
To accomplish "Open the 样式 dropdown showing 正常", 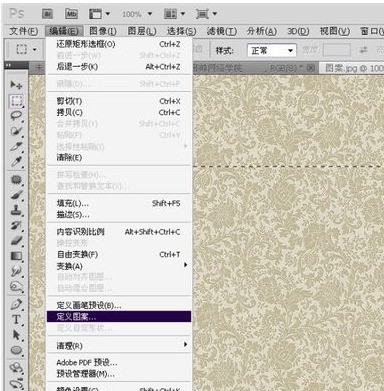I will pos(272,51).
